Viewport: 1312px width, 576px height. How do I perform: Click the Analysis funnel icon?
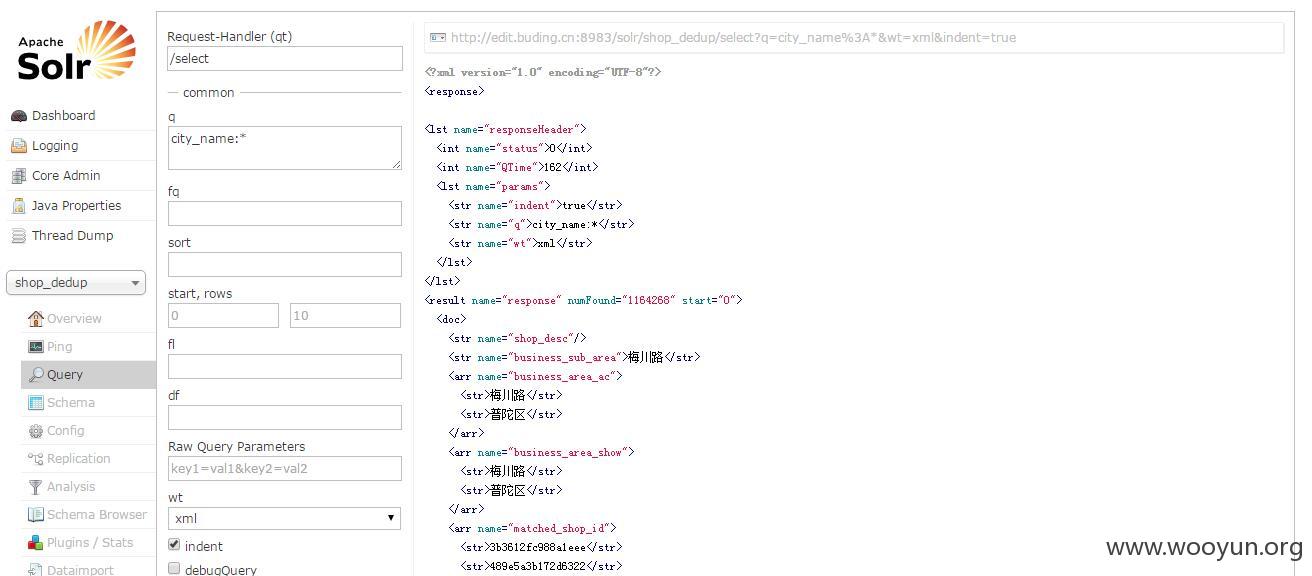point(36,487)
